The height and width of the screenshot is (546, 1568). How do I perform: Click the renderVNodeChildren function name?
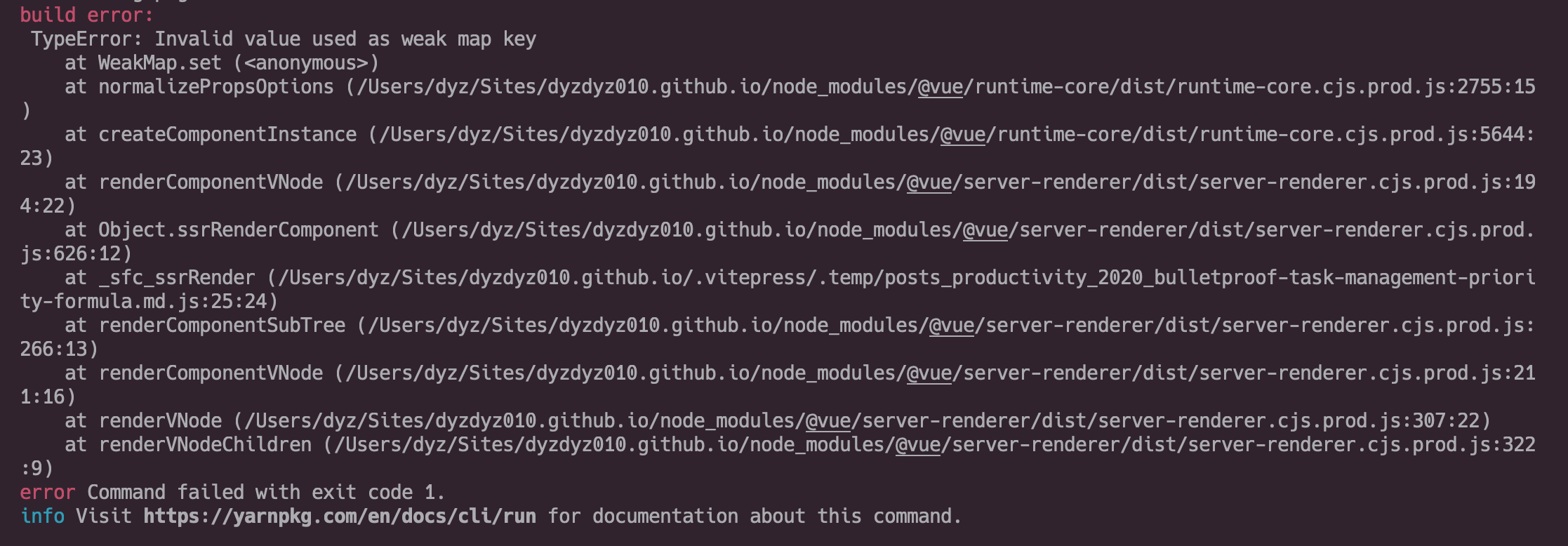205,445
